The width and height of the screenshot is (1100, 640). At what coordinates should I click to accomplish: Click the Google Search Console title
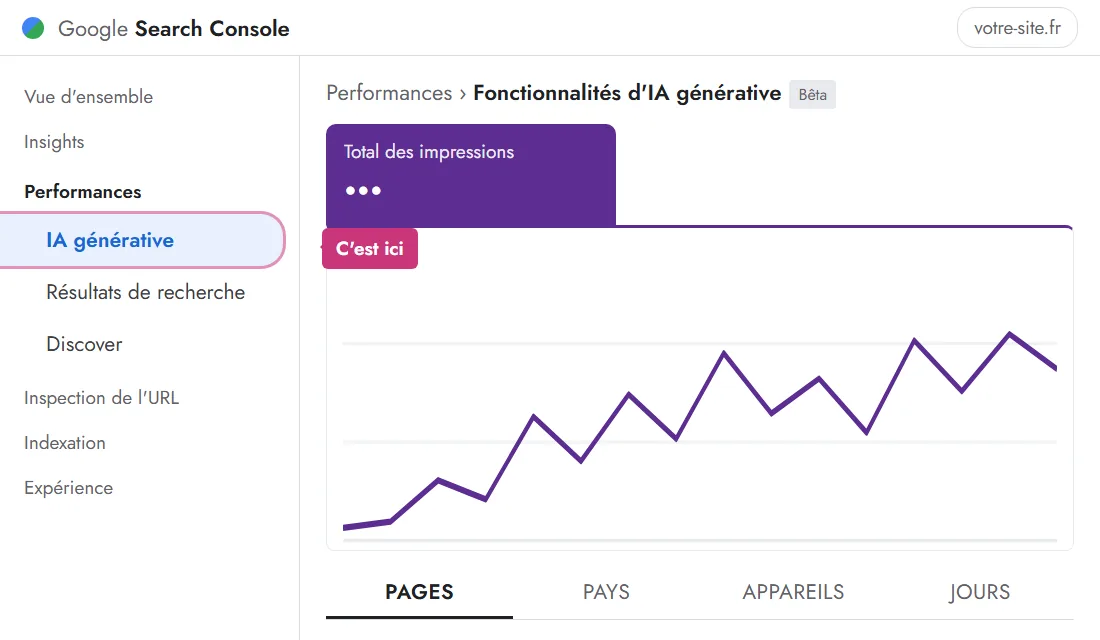click(x=173, y=29)
